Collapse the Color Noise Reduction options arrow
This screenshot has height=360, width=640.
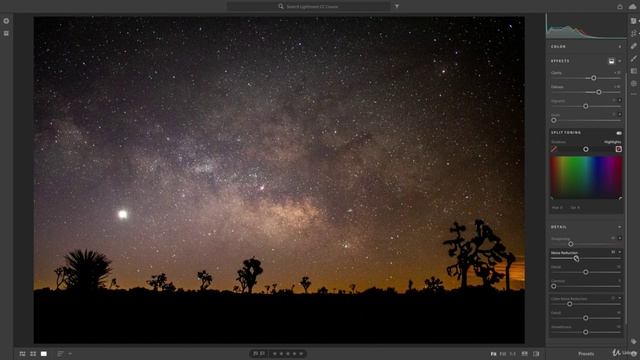point(620,298)
